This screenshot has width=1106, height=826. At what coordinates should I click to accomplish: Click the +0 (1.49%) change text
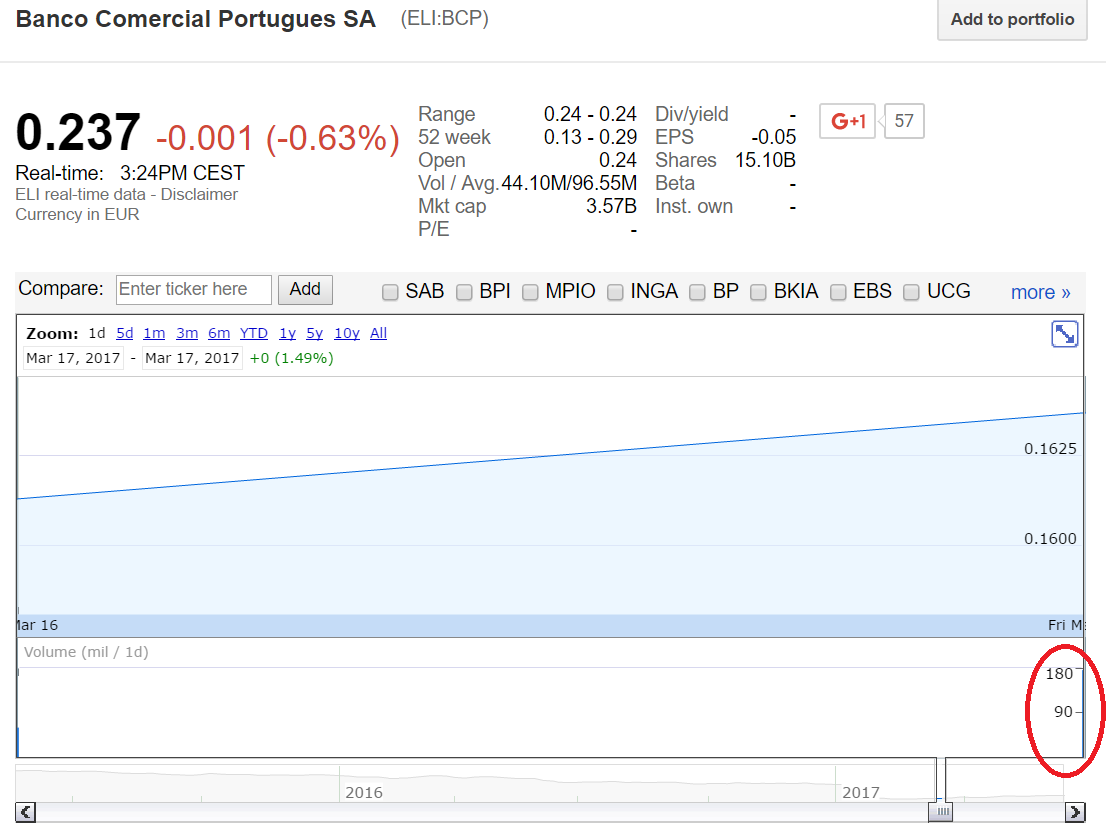click(291, 358)
